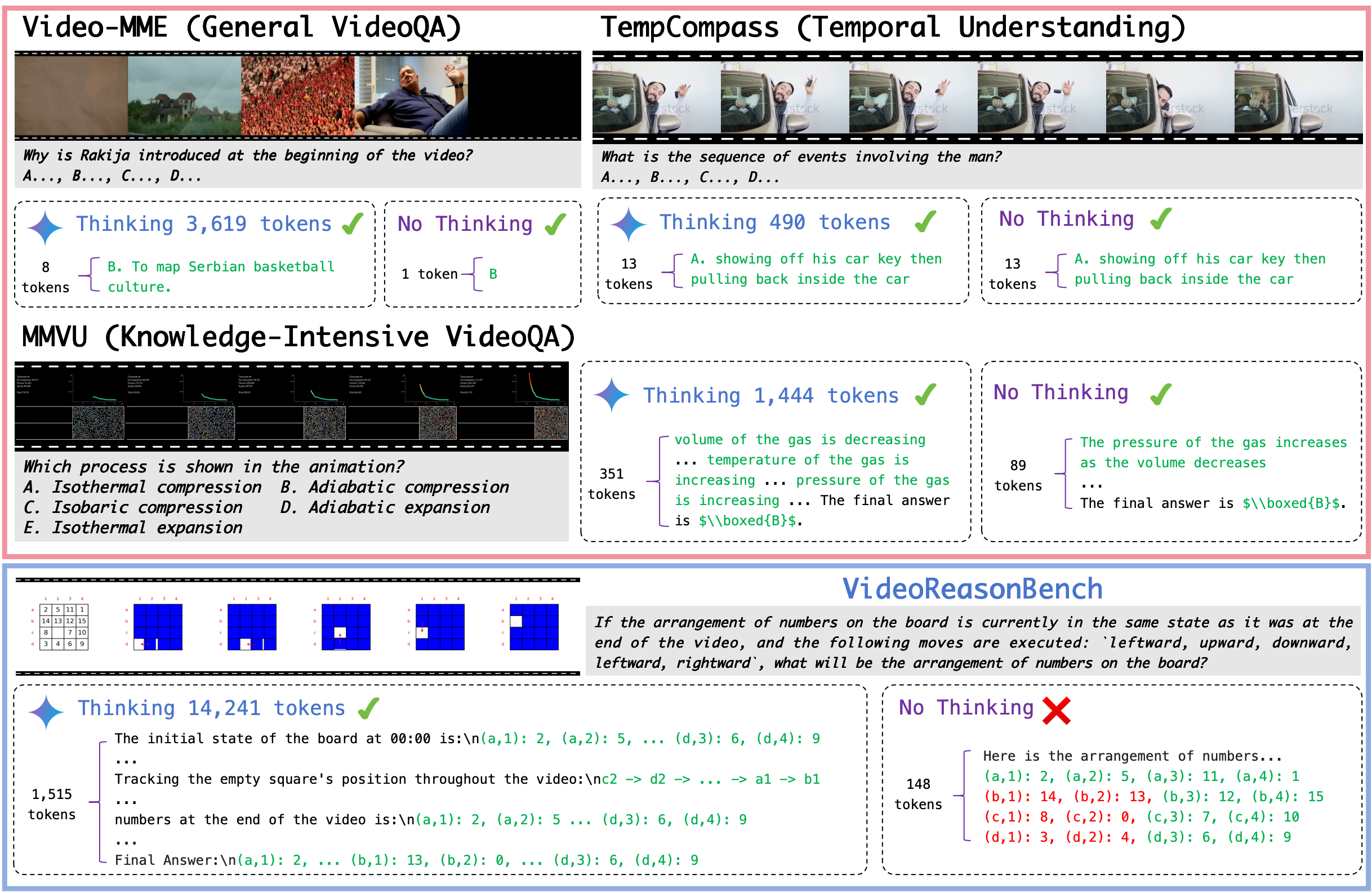
Task: Click the Video-MME (General VideoQA) heading
Action: tap(242, 28)
